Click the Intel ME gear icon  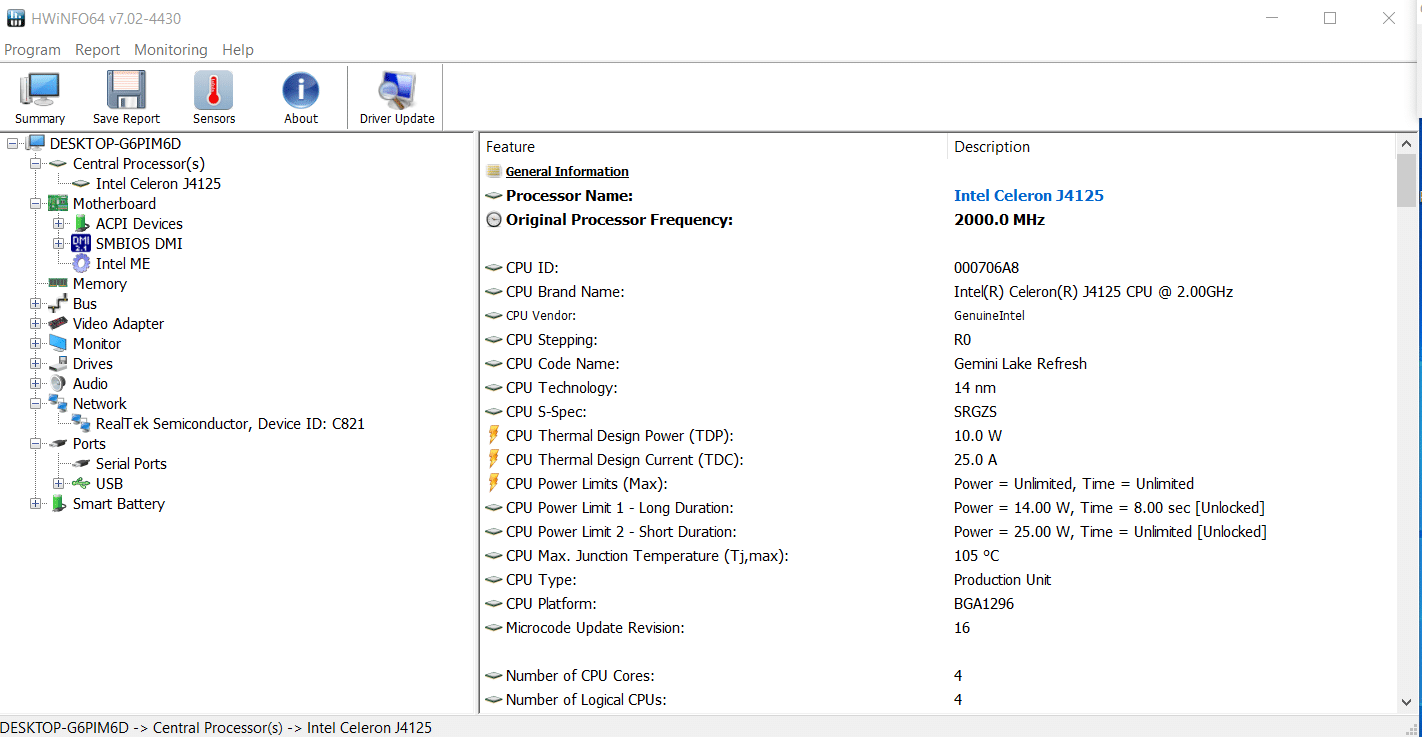pyautogui.click(x=81, y=263)
